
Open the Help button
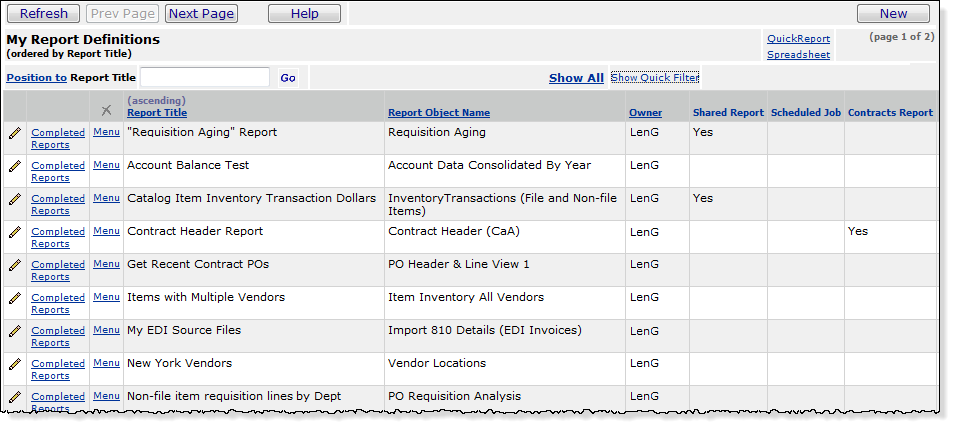tap(304, 13)
